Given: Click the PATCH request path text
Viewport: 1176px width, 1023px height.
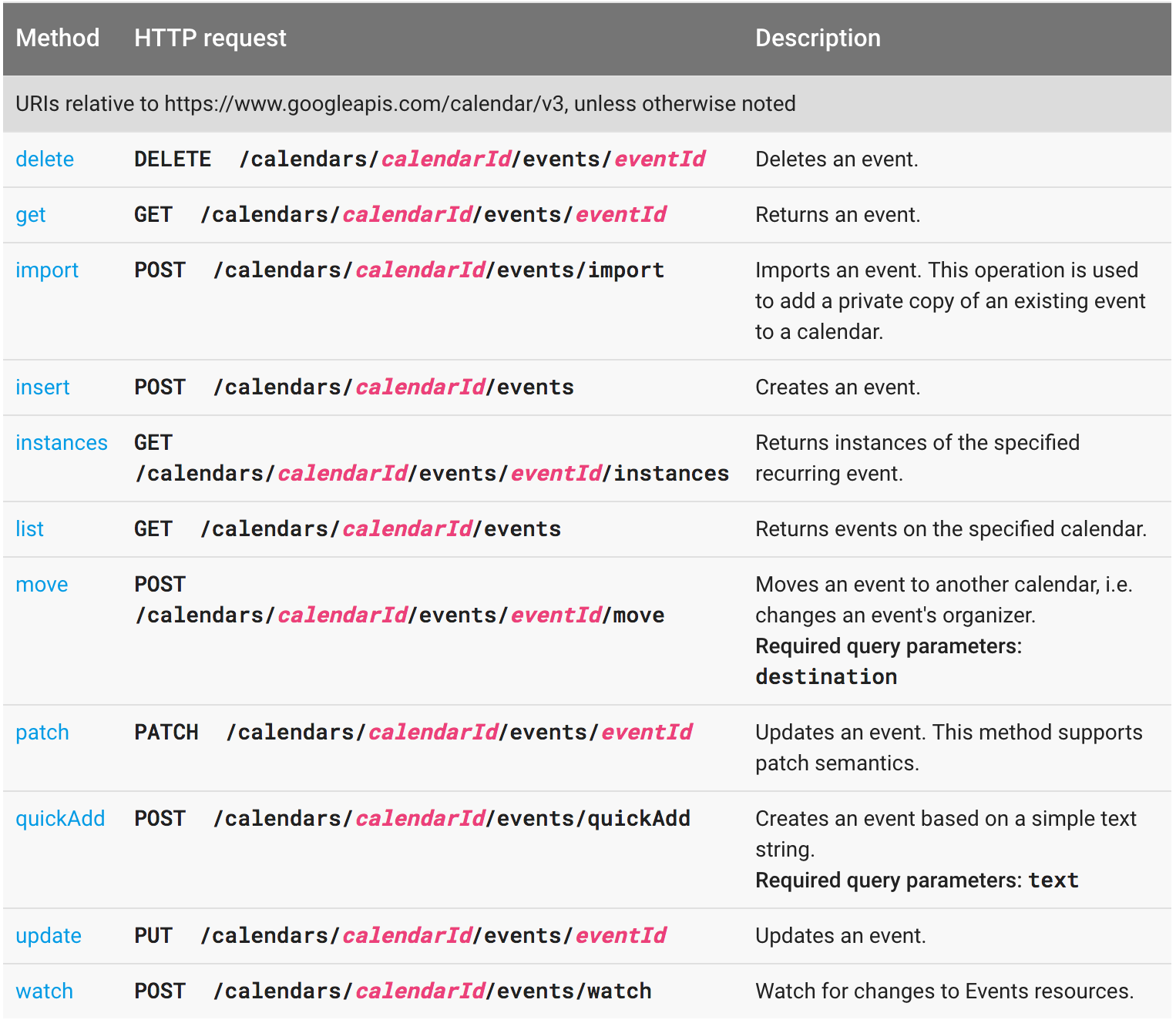Looking at the screenshot, I should click(459, 733).
